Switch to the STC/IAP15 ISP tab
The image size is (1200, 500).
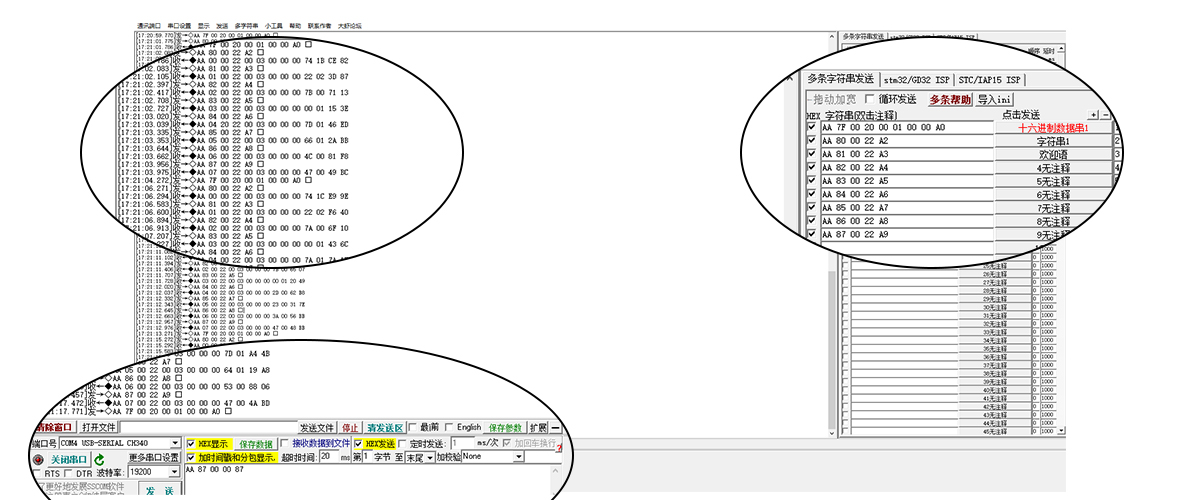point(991,79)
